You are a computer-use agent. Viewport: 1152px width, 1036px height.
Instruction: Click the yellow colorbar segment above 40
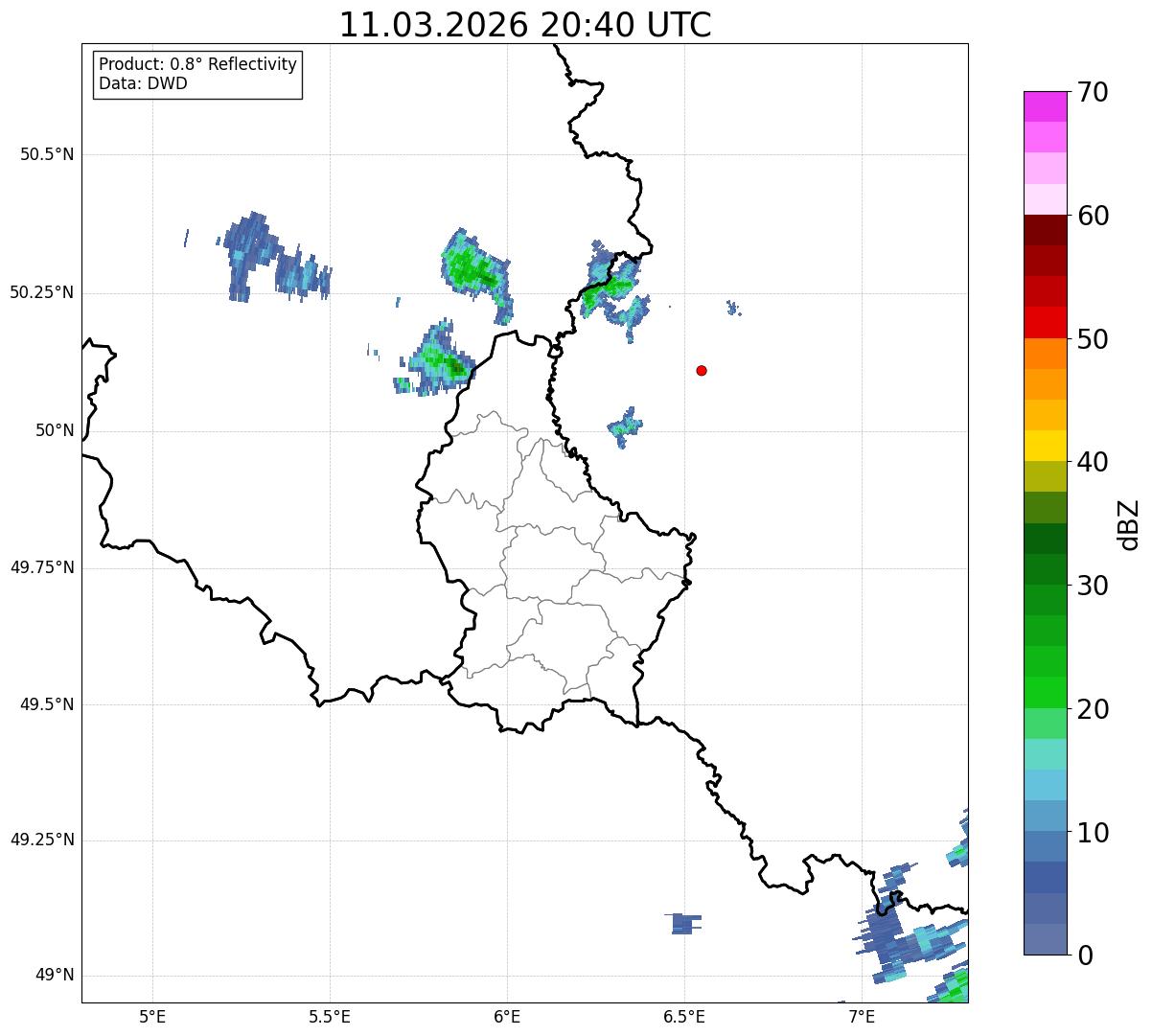(x=1045, y=446)
